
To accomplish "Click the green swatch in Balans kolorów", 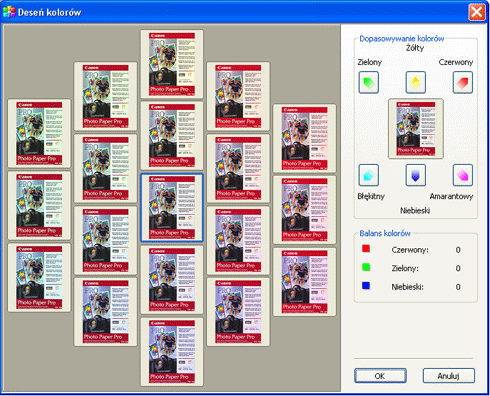I will tap(366, 267).
